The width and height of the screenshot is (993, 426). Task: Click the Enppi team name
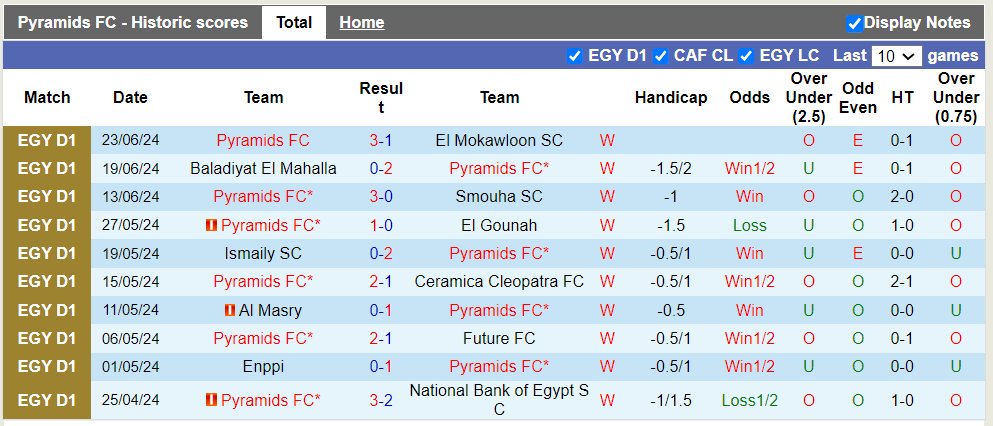[263, 367]
